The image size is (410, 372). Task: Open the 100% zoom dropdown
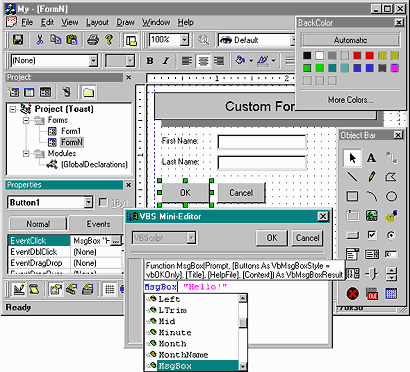coord(184,40)
